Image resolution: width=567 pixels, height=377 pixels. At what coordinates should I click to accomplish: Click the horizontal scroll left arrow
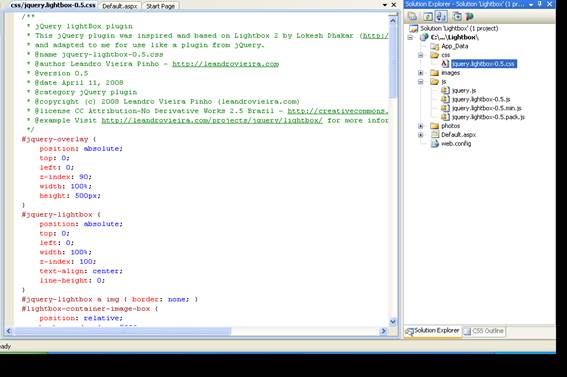[9, 331]
